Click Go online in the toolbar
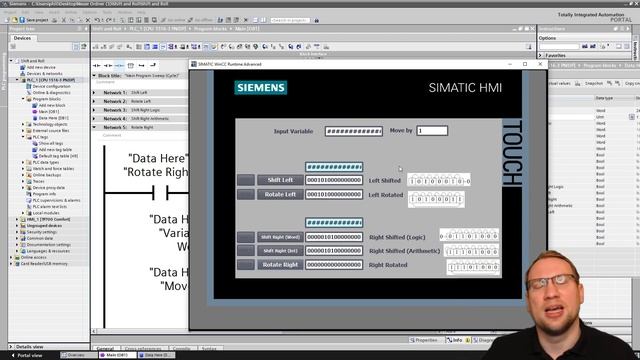The width and height of the screenshot is (640, 360). tap(173, 20)
